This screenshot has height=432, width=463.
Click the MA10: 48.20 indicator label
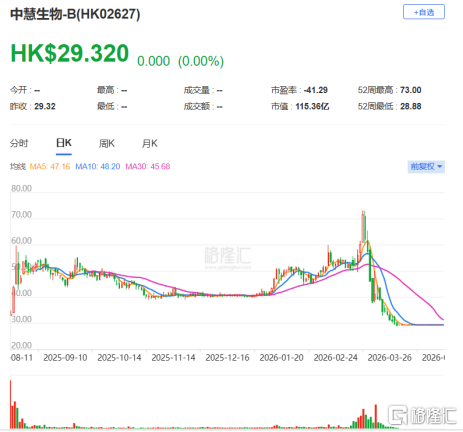98,166
